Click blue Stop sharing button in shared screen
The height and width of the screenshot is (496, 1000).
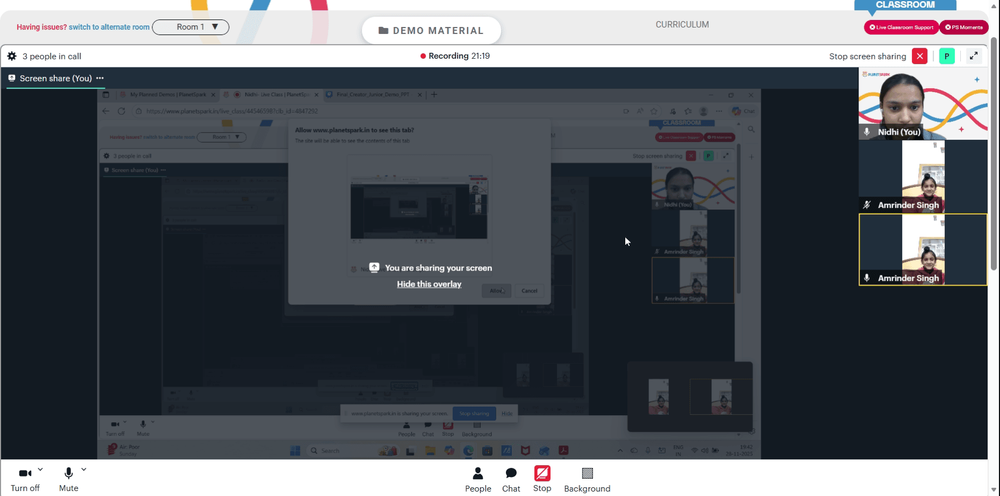click(474, 413)
